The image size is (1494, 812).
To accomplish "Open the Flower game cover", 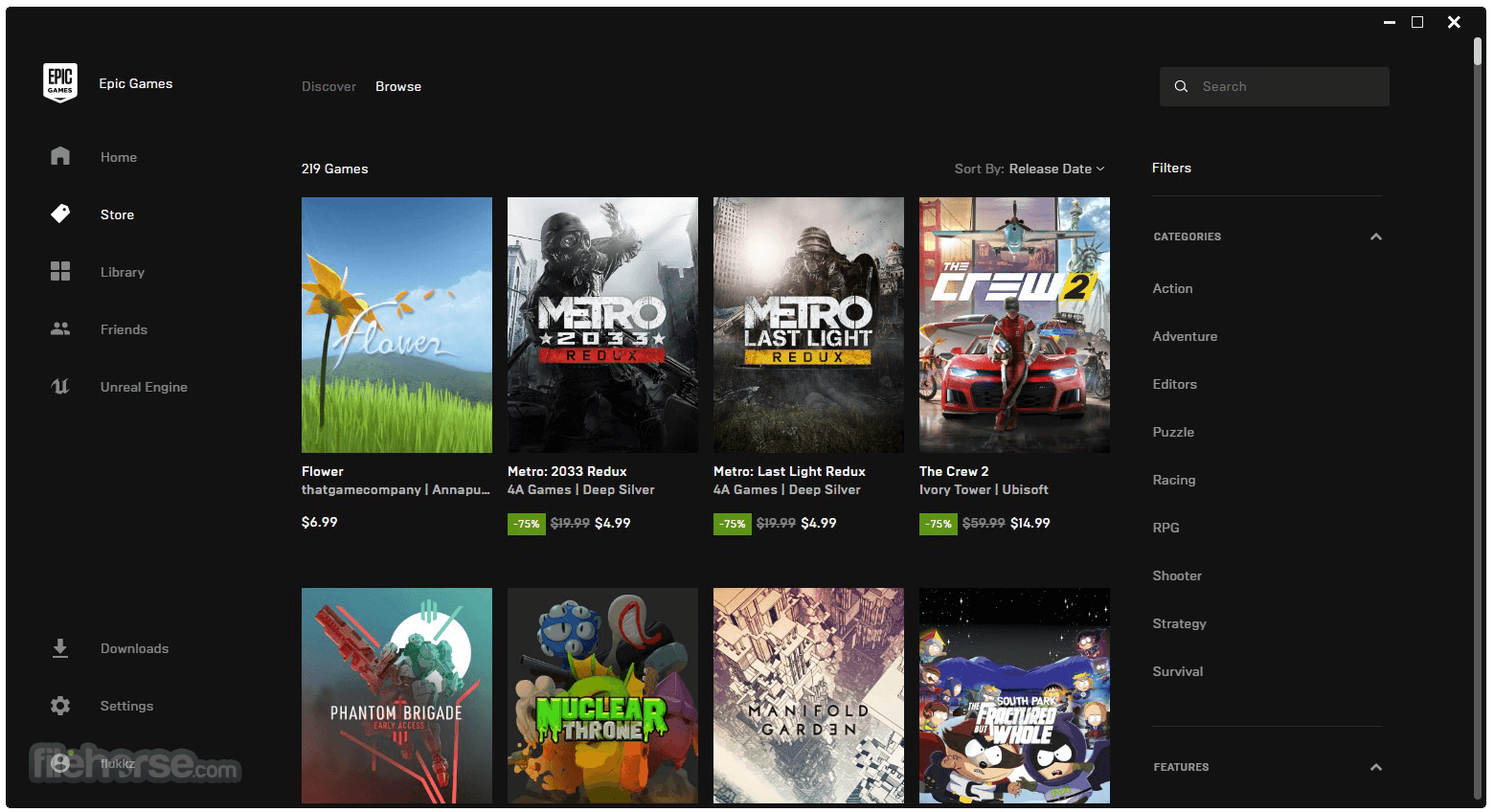I will 396,325.
